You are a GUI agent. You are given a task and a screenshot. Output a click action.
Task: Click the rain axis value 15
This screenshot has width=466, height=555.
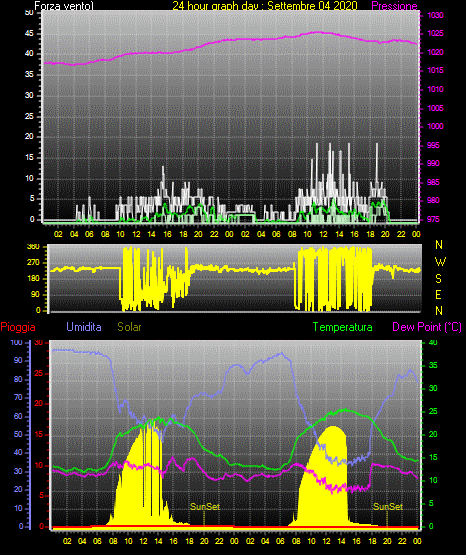click(39, 435)
